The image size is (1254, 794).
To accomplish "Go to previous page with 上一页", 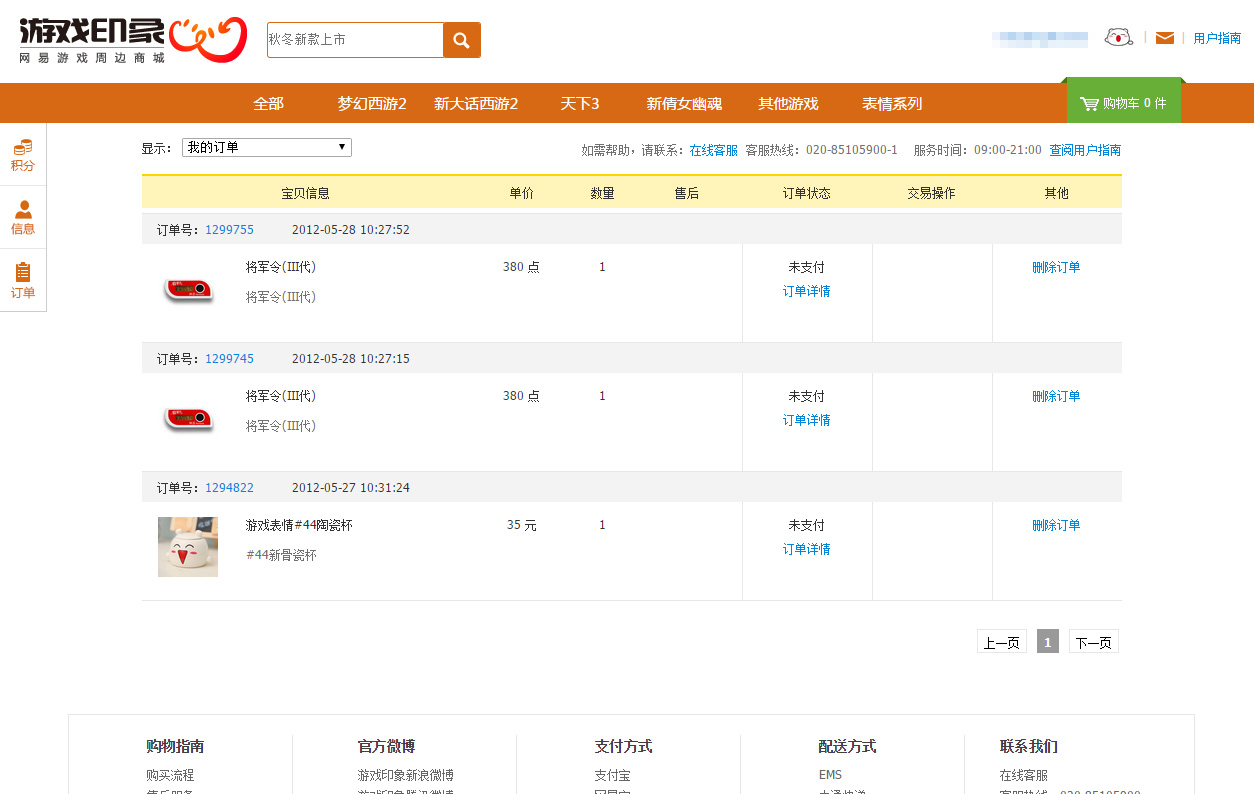I will tap(1002, 642).
